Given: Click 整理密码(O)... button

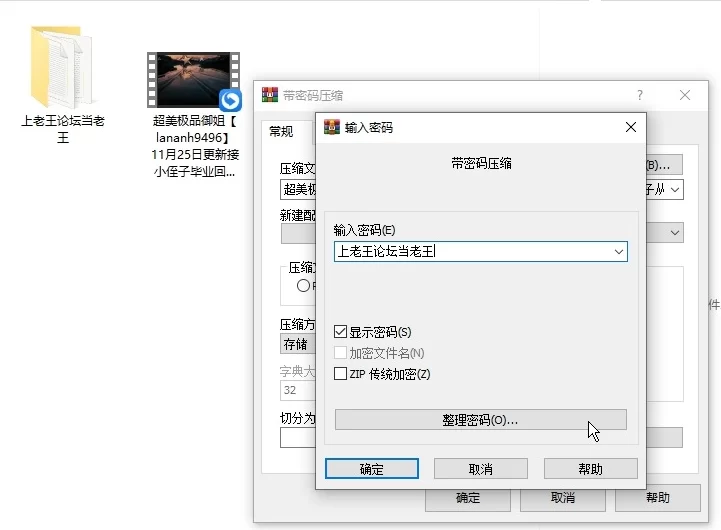Looking at the screenshot, I should coord(481,420).
